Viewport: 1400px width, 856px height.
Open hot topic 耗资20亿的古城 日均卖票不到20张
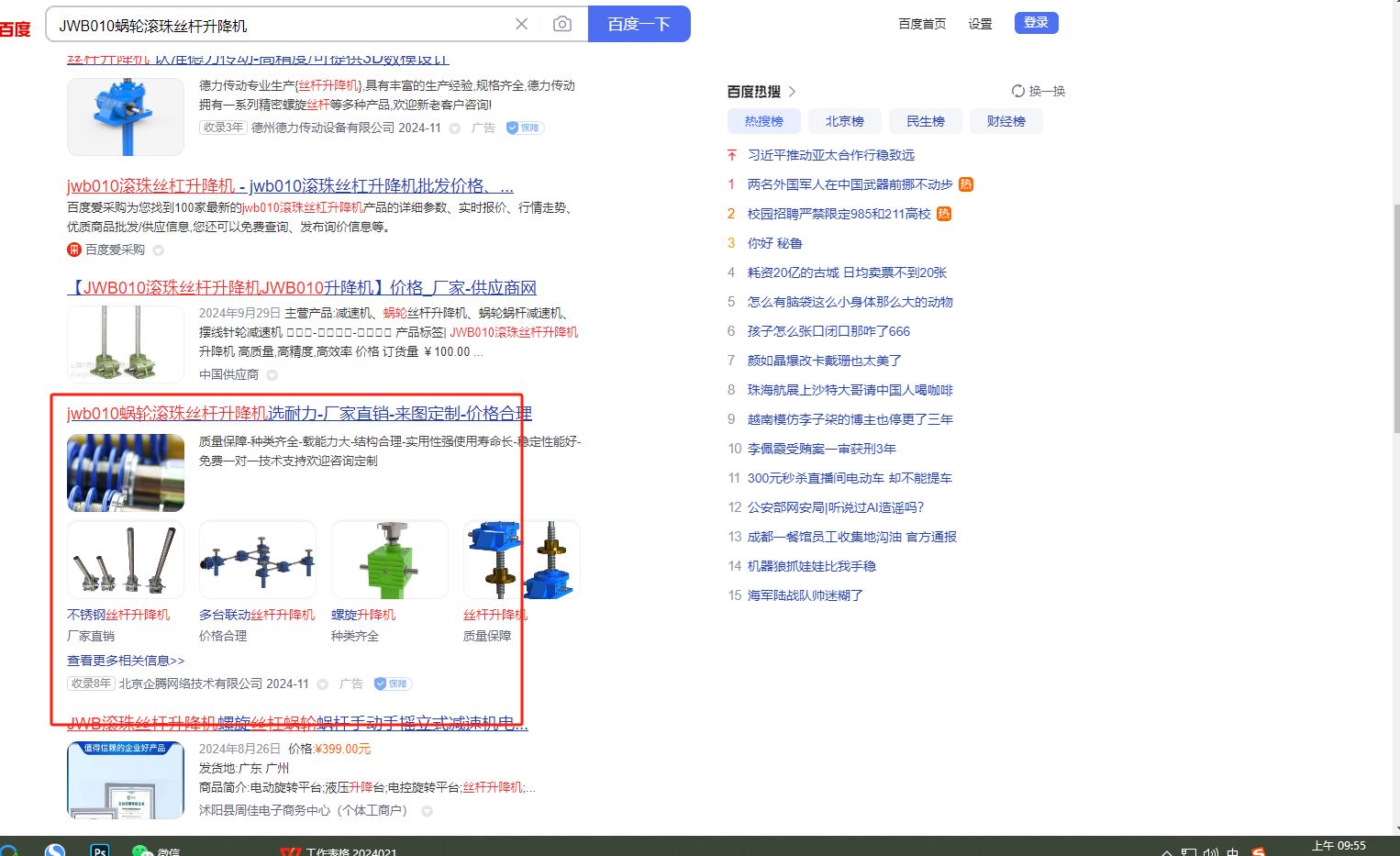(848, 272)
